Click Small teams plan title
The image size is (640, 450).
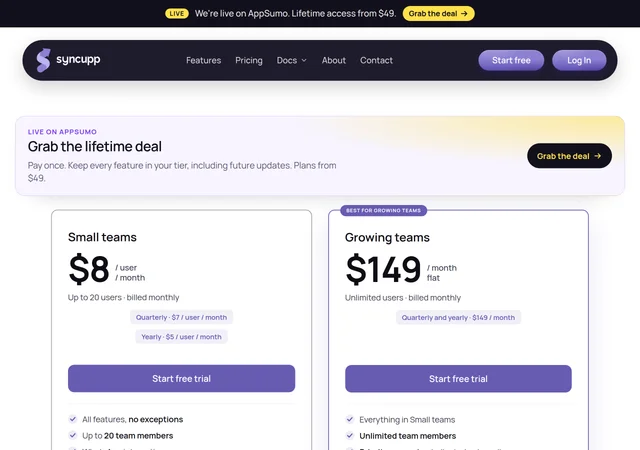(102, 237)
